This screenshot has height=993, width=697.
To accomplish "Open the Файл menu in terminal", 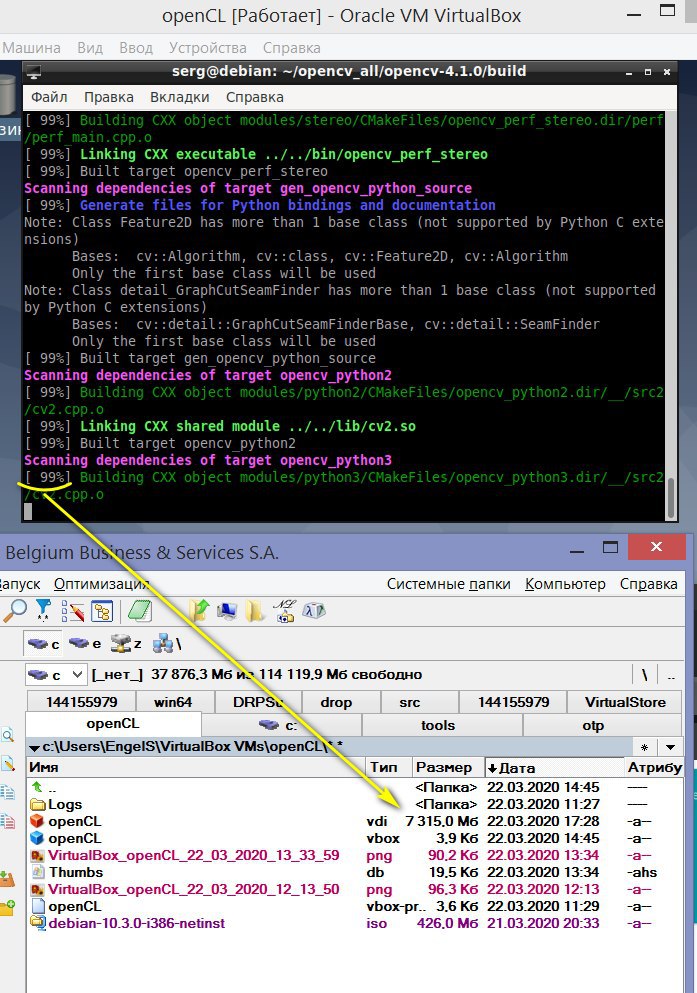I will [49, 97].
